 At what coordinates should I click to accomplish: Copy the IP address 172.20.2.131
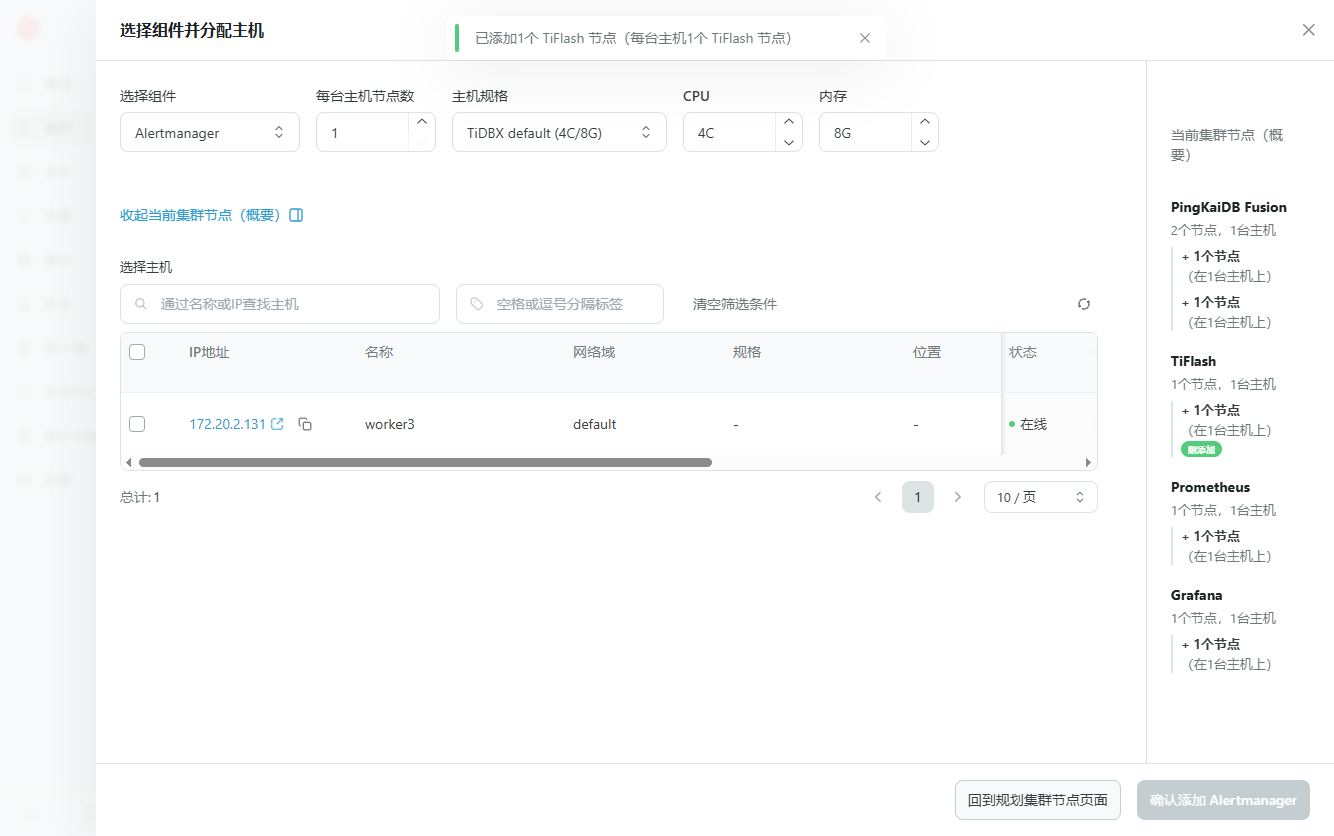(x=306, y=424)
